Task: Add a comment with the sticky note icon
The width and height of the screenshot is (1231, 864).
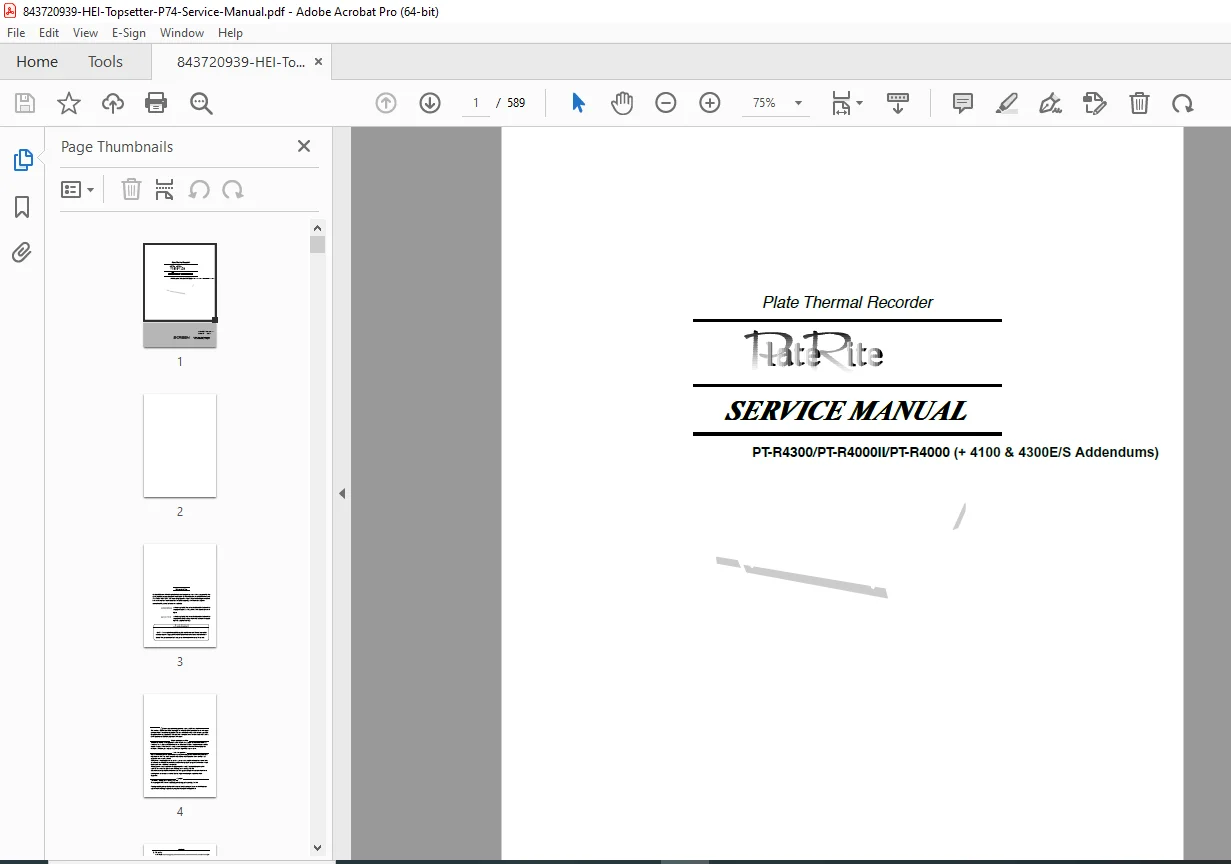Action: (963, 103)
